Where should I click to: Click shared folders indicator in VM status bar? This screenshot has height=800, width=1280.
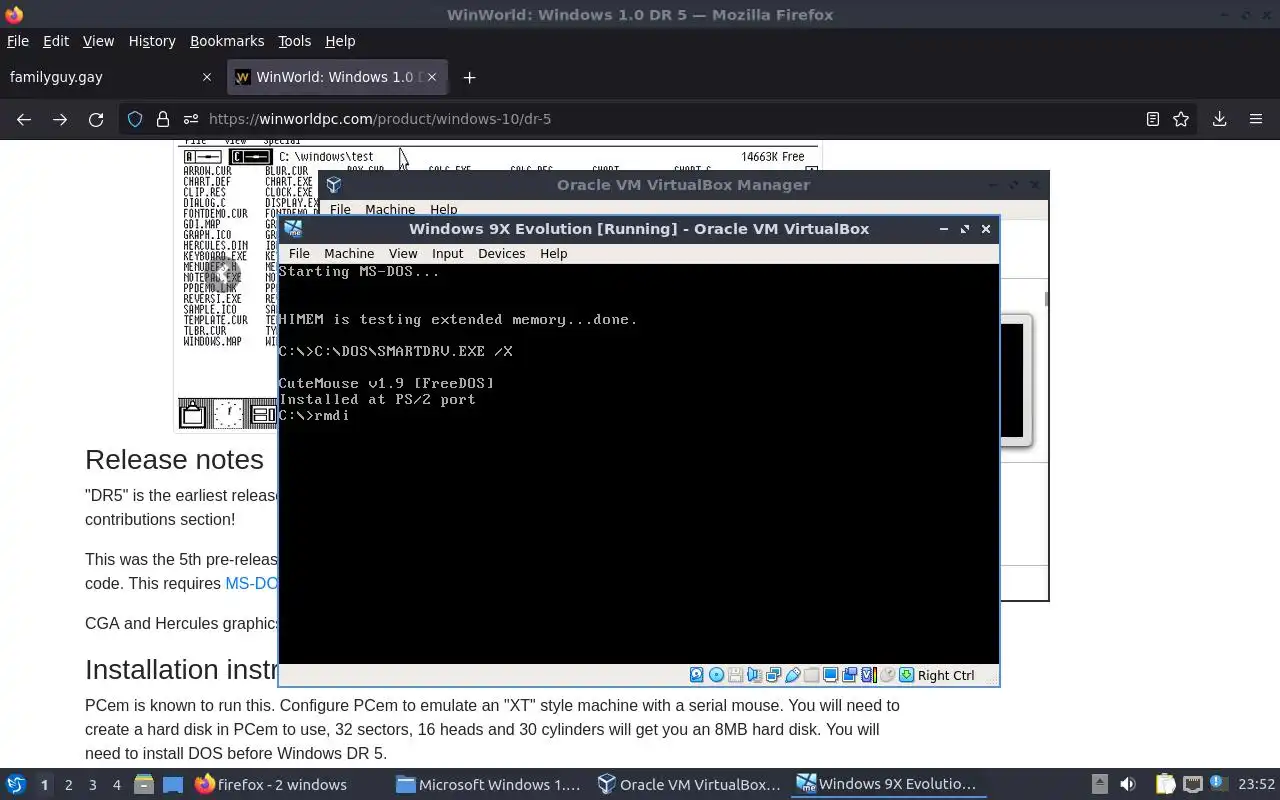coord(811,675)
